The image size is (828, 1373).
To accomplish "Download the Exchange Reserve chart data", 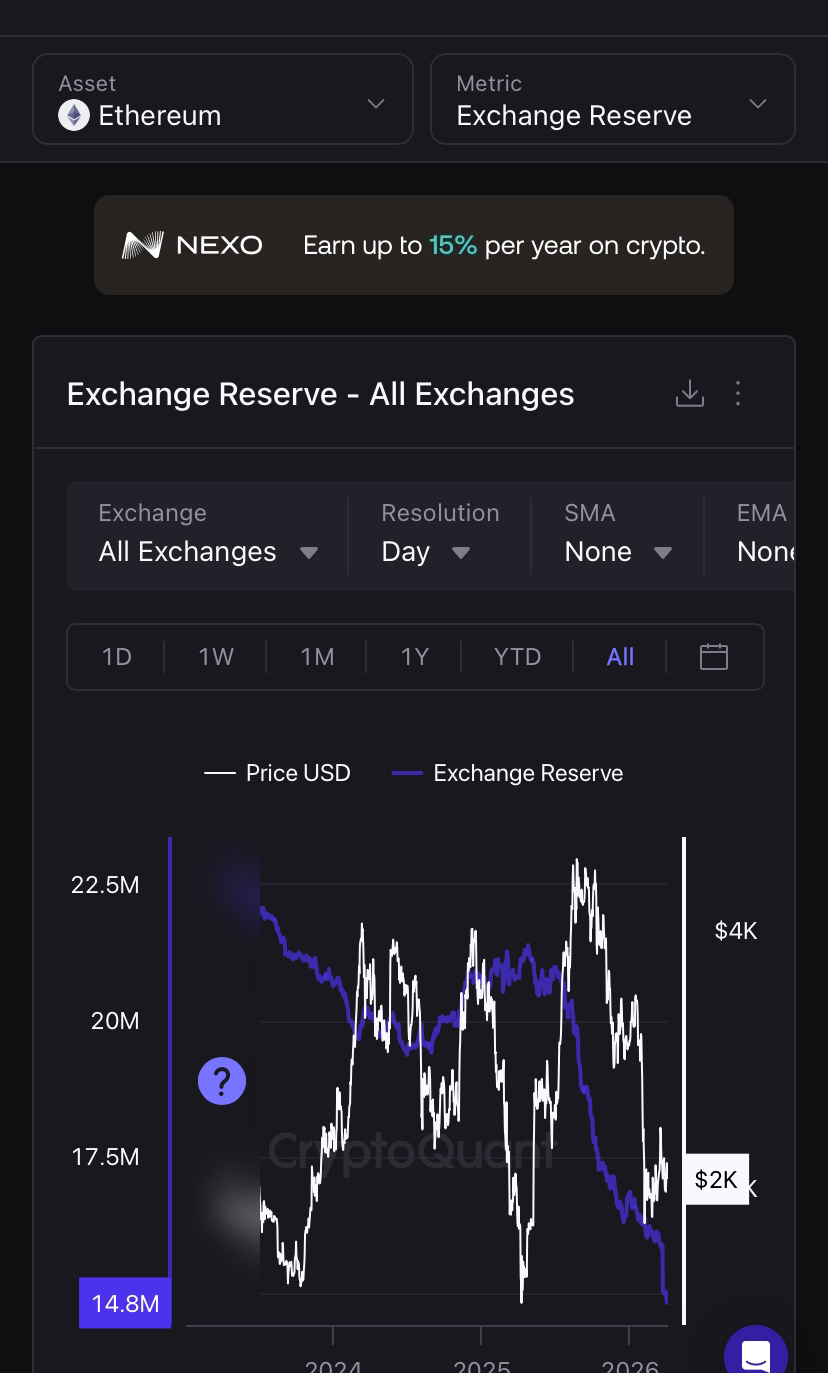I will tap(689, 394).
